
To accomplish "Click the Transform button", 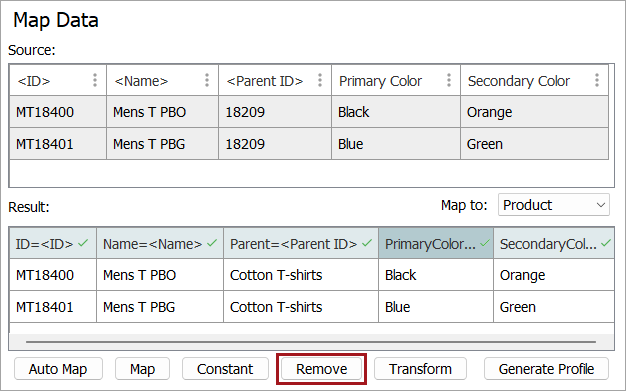I will (x=420, y=369).
